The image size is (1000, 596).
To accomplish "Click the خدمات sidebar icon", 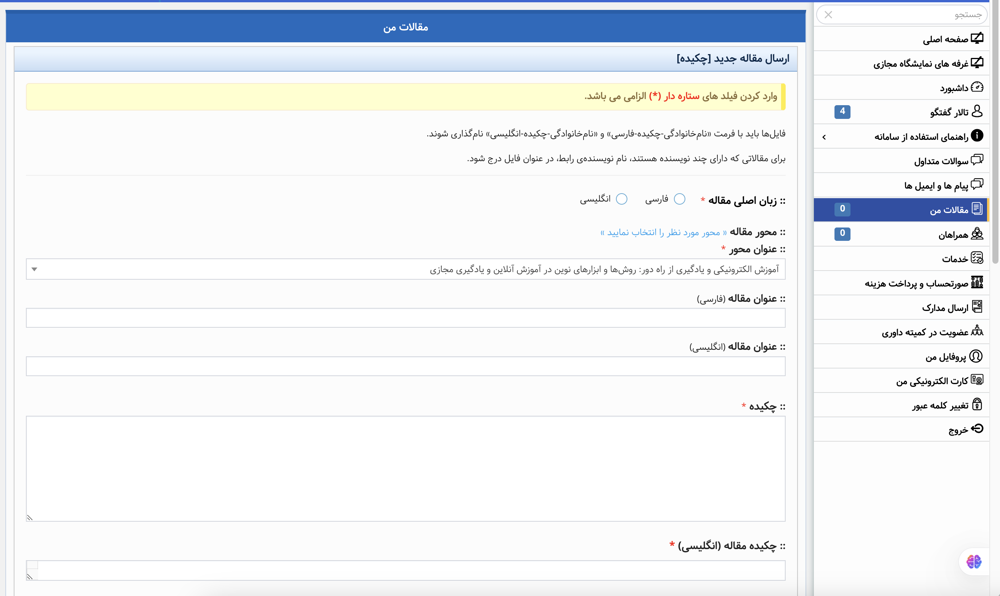I will [976, 258].
